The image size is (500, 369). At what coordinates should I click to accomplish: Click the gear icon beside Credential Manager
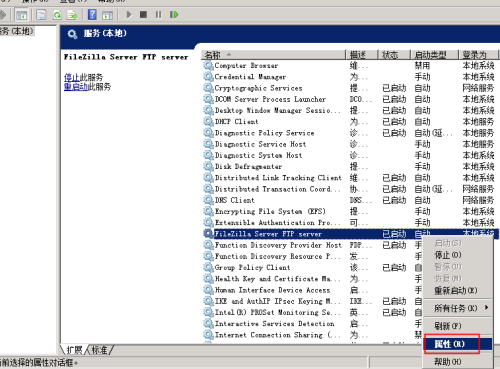click(x=208, y=77)
